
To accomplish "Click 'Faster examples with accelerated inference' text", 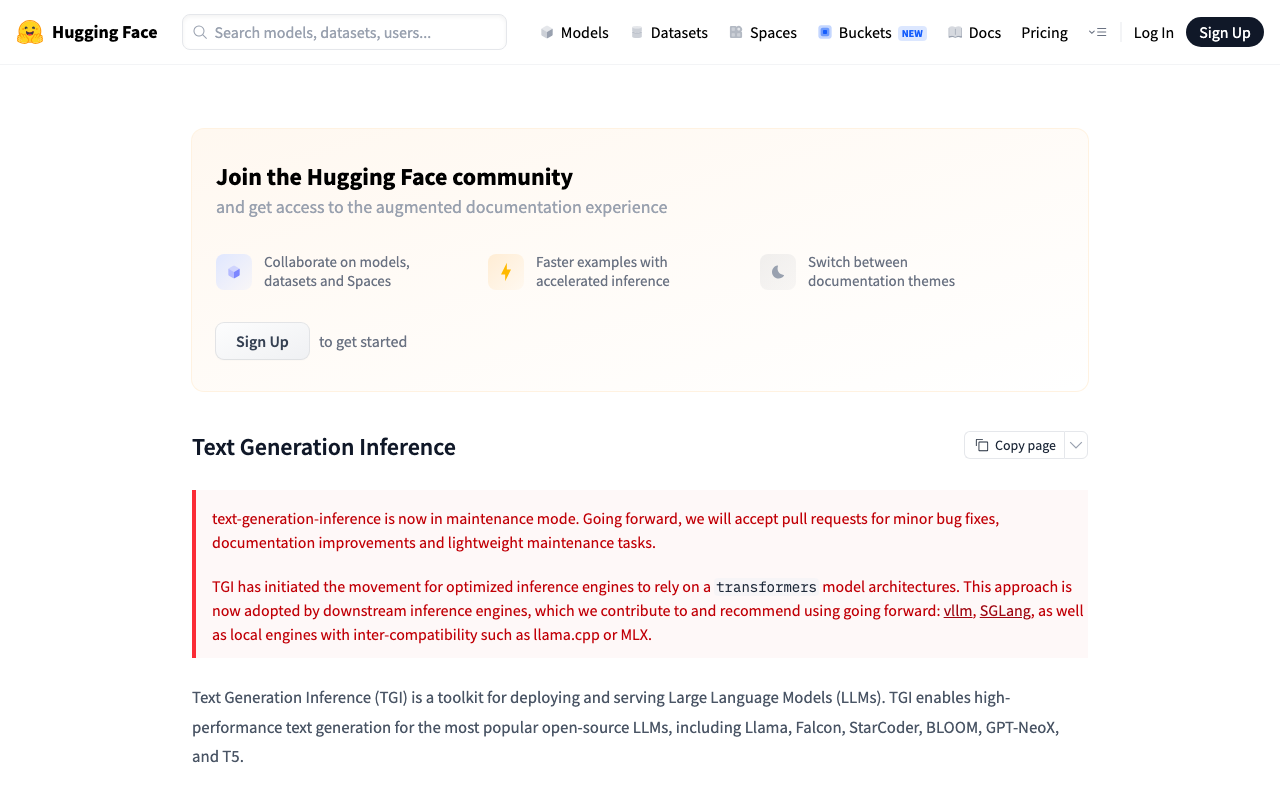I will coord(603,272).
